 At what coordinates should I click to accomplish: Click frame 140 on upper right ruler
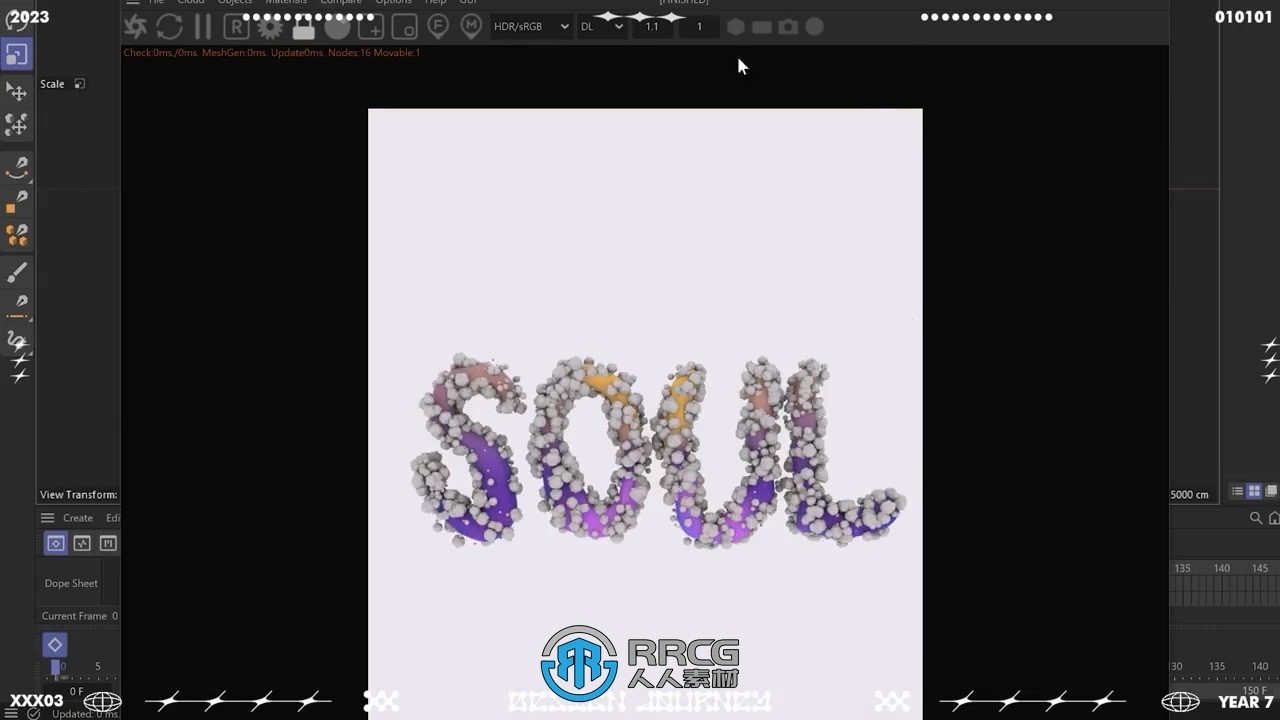(1222, 568)
